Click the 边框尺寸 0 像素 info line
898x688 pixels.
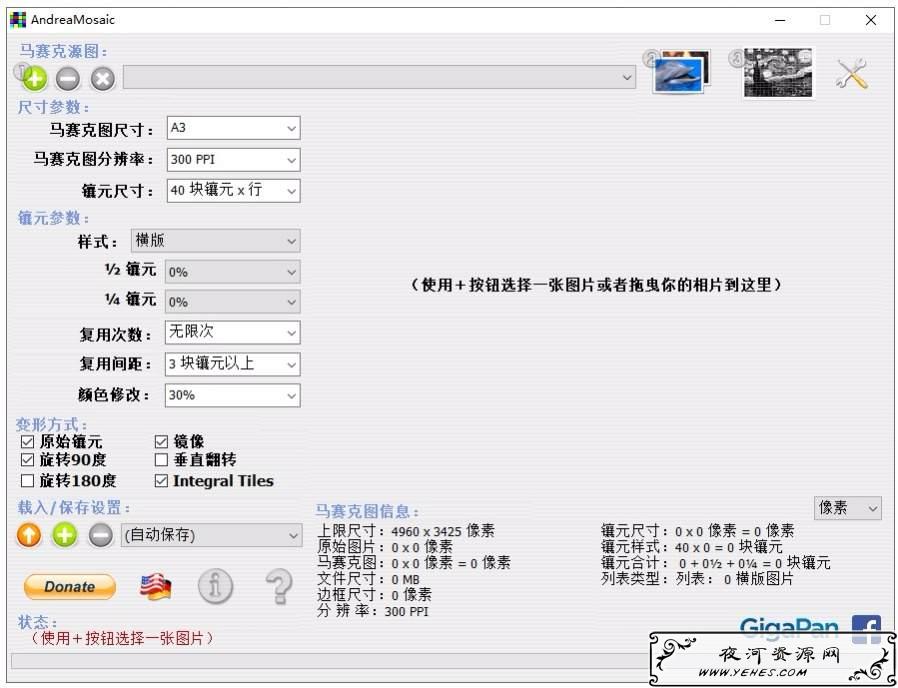pos(375,595)
